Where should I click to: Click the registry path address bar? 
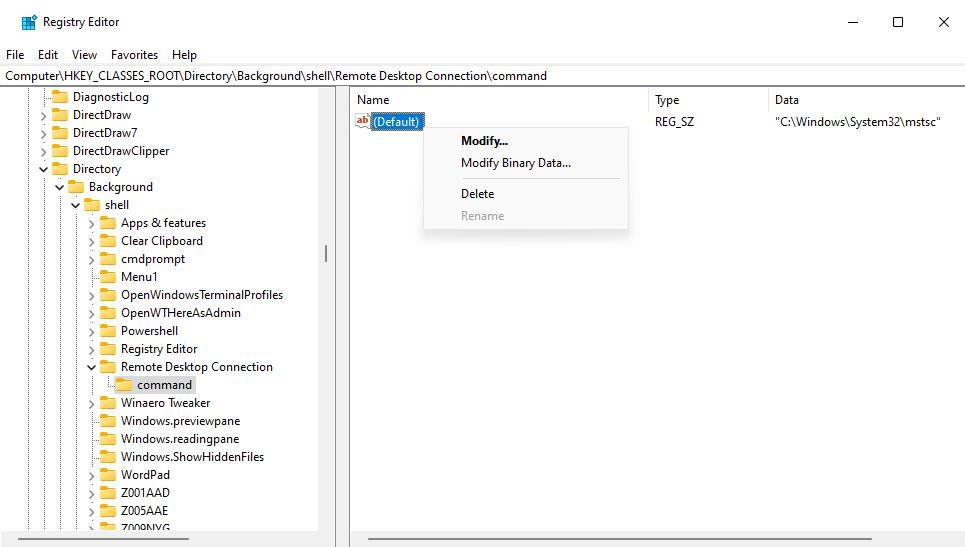coord(480,76)
